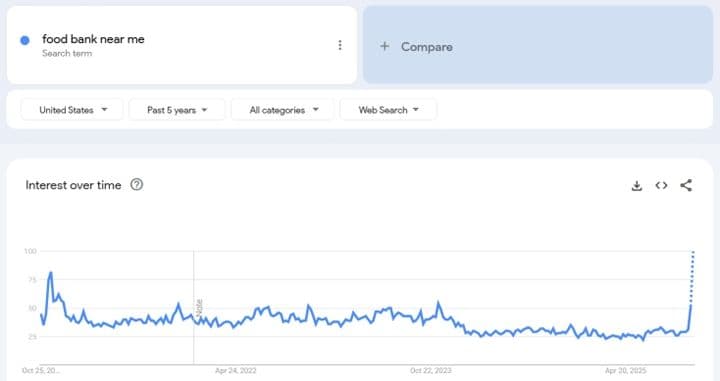Click the 50 value on the y-axis
Viewport: 720px width, 381px height.
(x=32, y=308)
